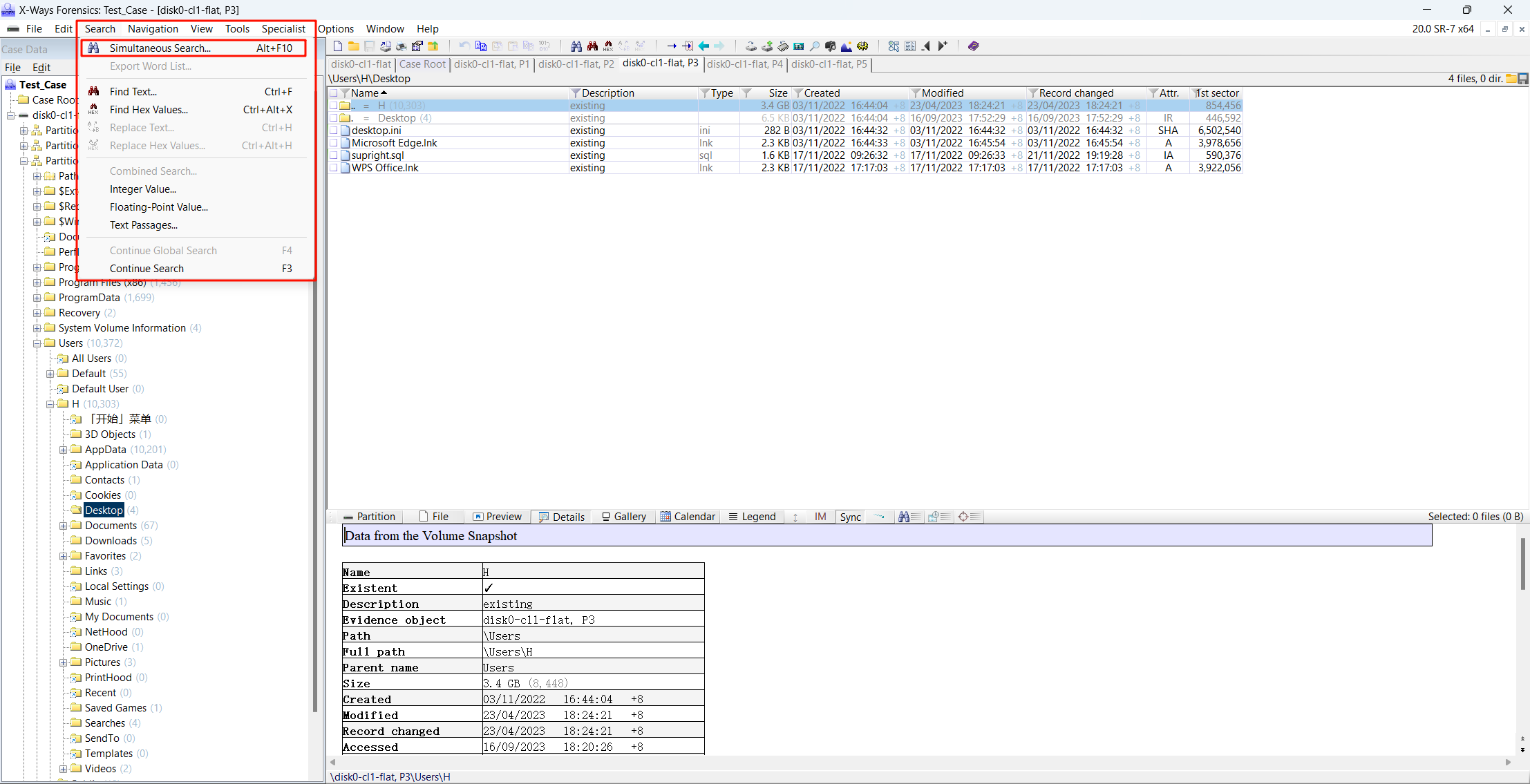This screenshot has width=1530, height=784.
Task: Expand the Default user folder in the tree
Action: point(50,374)
